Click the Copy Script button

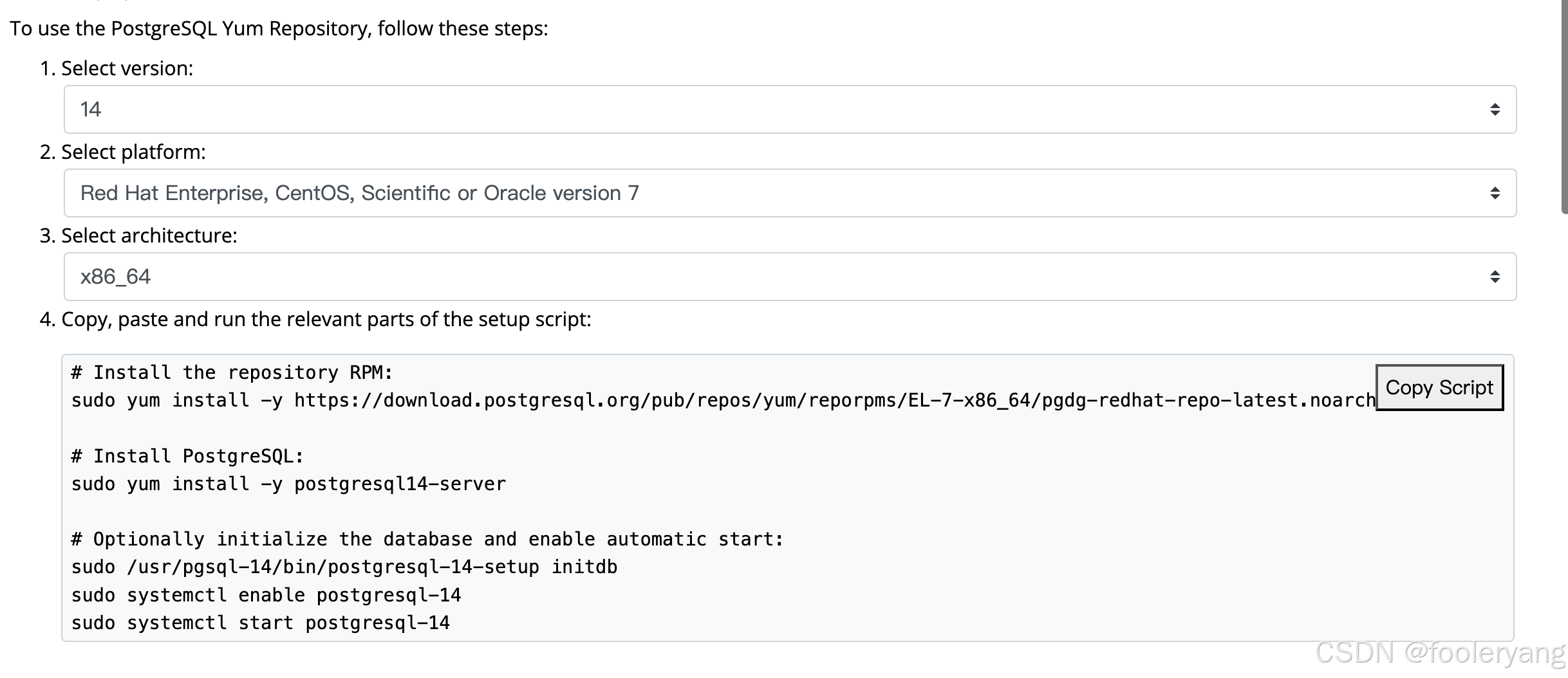(x=1439, y=387)
